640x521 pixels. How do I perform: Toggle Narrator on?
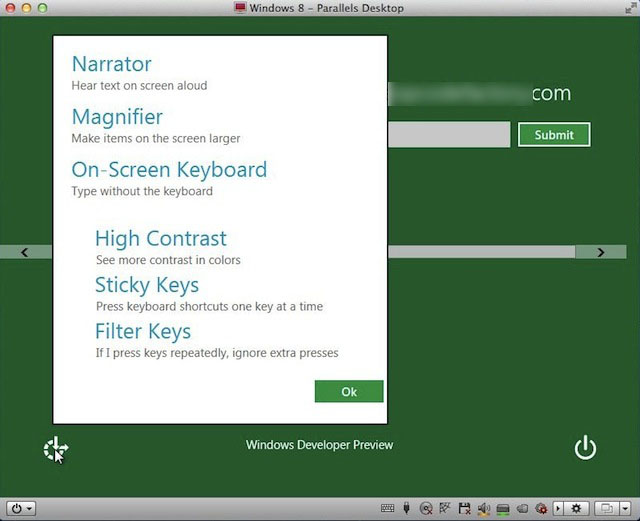tap(111, 64)
